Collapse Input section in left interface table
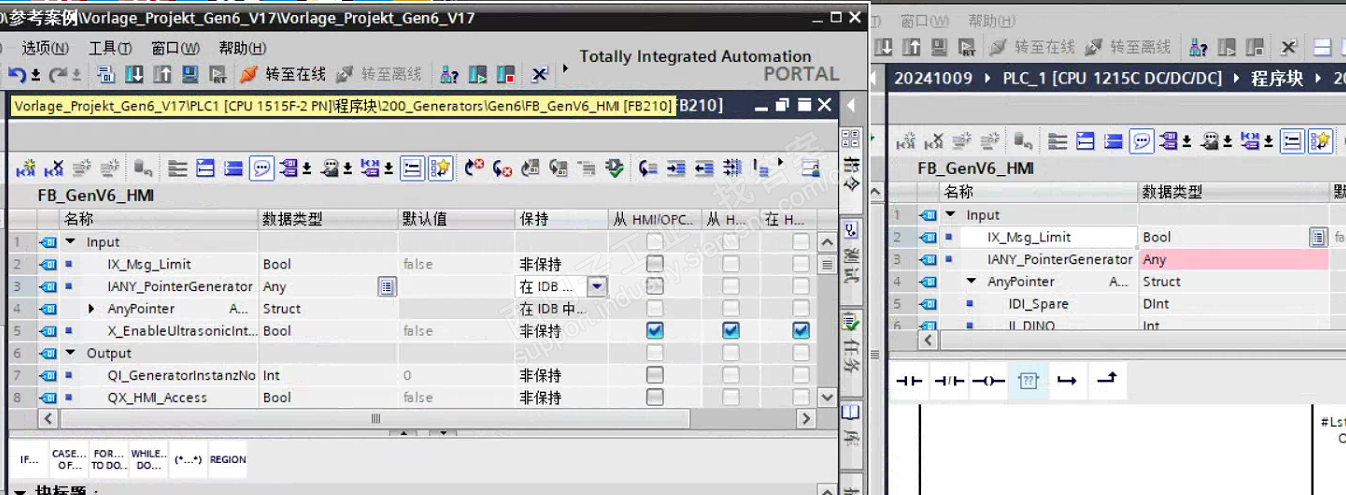This screenshot has height=495, width=1346. 71,242
